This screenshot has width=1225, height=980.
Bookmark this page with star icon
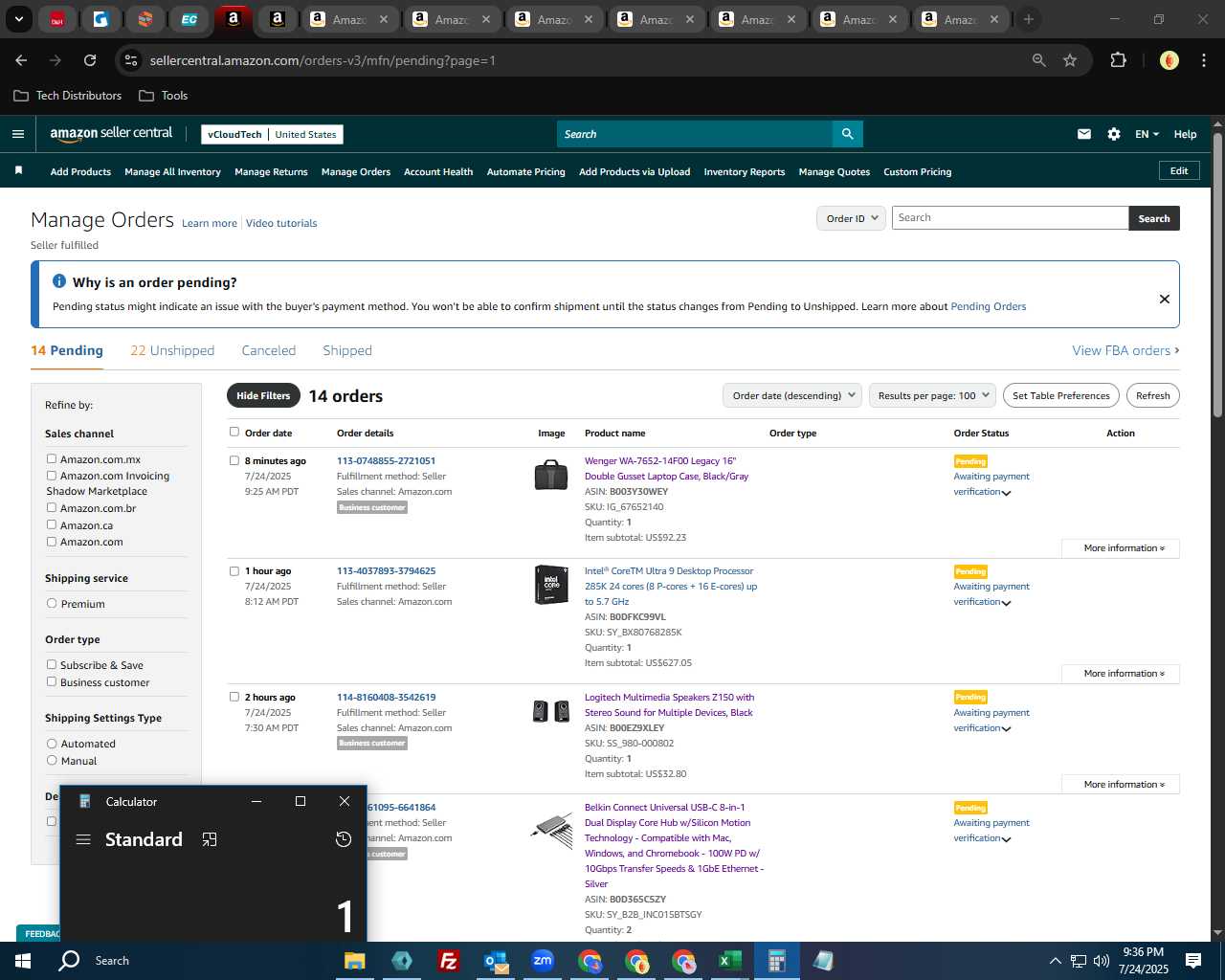click(1070, 60)
